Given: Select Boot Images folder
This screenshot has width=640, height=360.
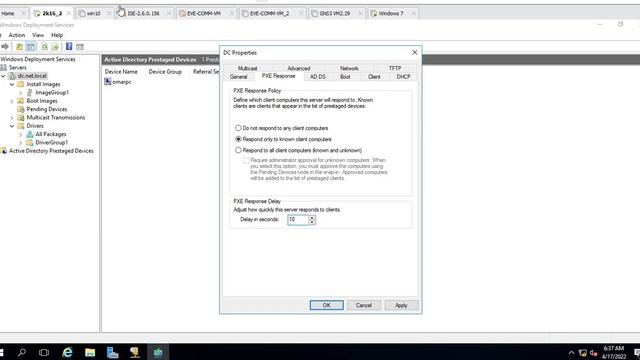Looking at the screenshot, I should [x=42, y=101].
